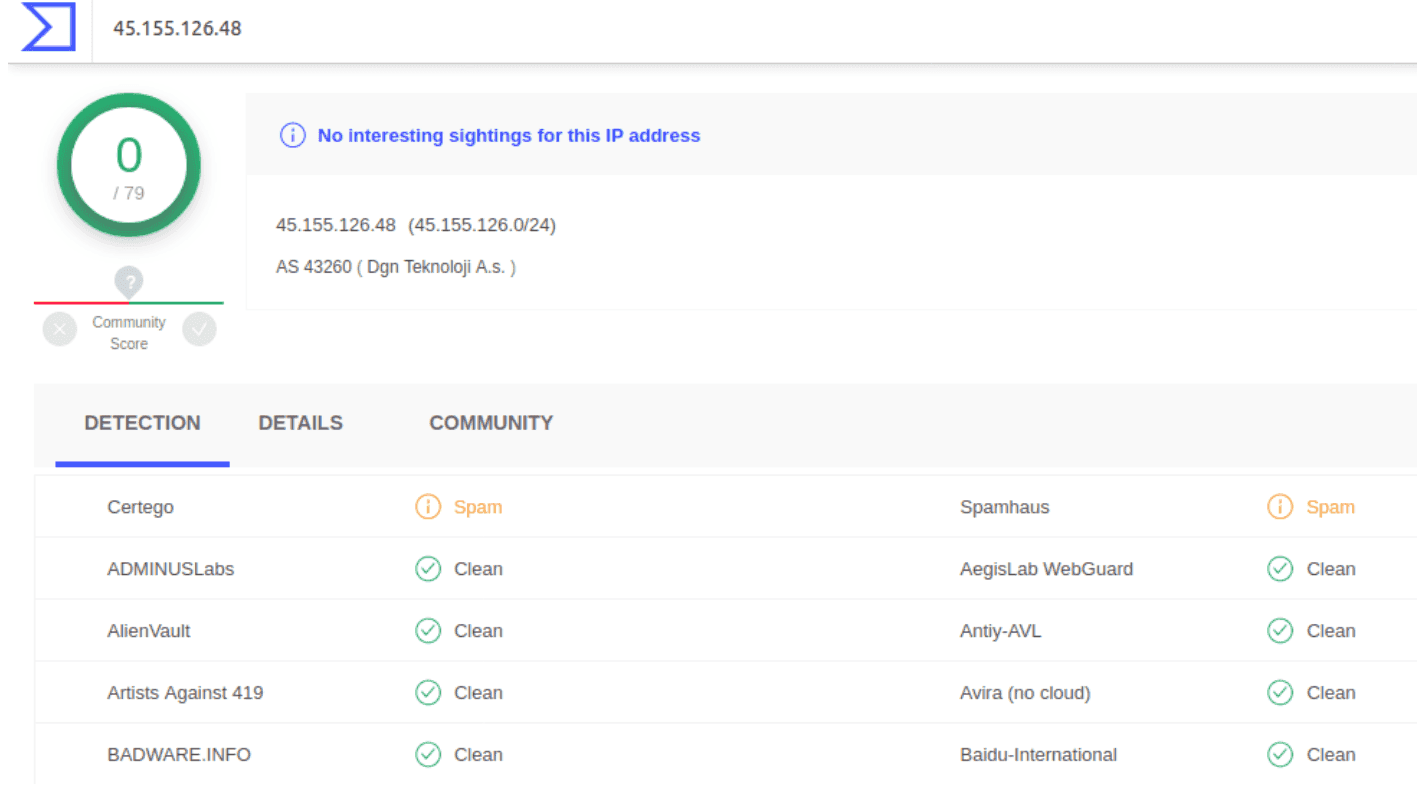The height and width of the screenshot is (800, 1422).
Task: Switch to the DETAILS tab
Action: click(x=300, y=423)
